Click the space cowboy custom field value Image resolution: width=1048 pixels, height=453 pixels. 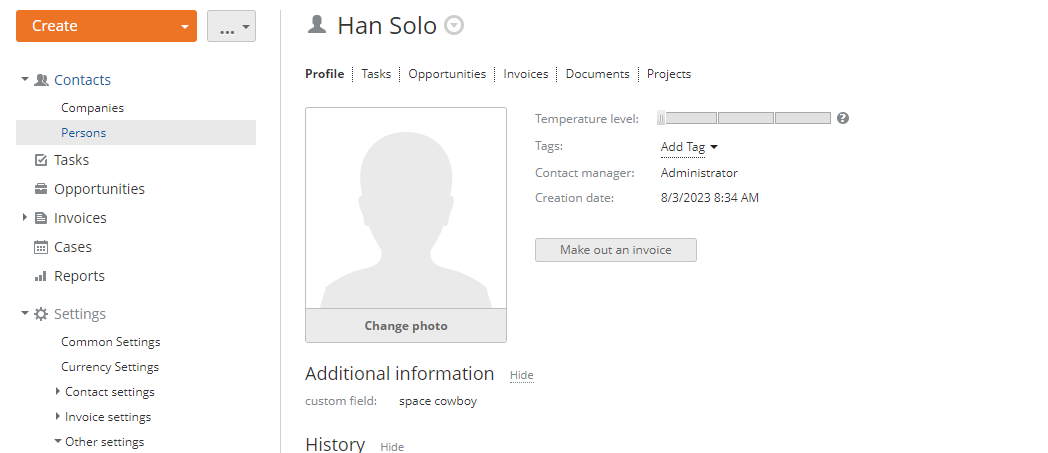[x=438, y=402]
